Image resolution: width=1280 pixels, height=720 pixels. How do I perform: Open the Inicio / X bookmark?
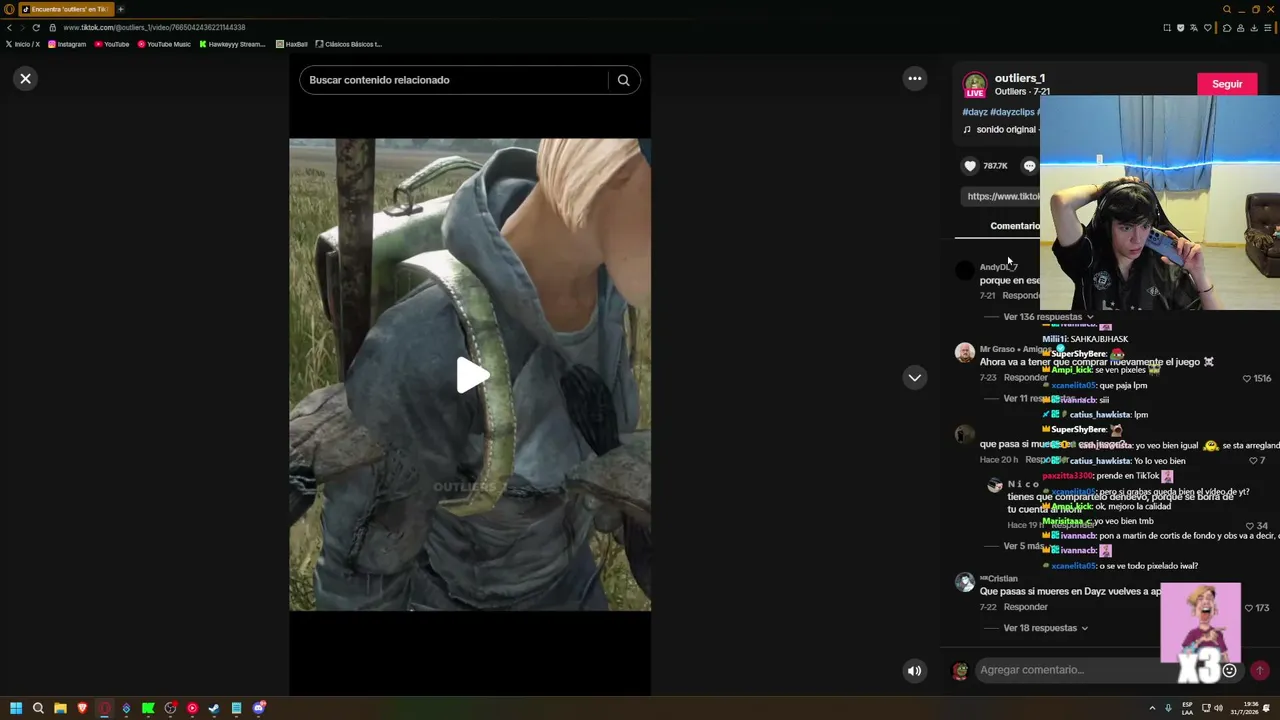pos(23,44)
